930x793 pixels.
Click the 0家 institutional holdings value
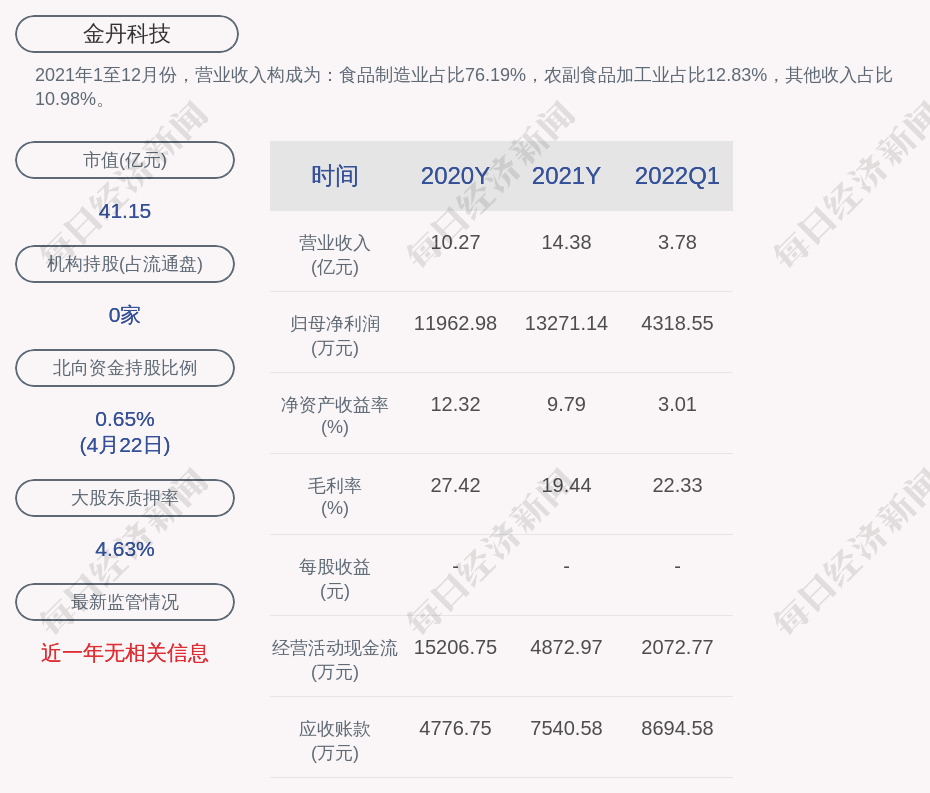pos(125,315)
